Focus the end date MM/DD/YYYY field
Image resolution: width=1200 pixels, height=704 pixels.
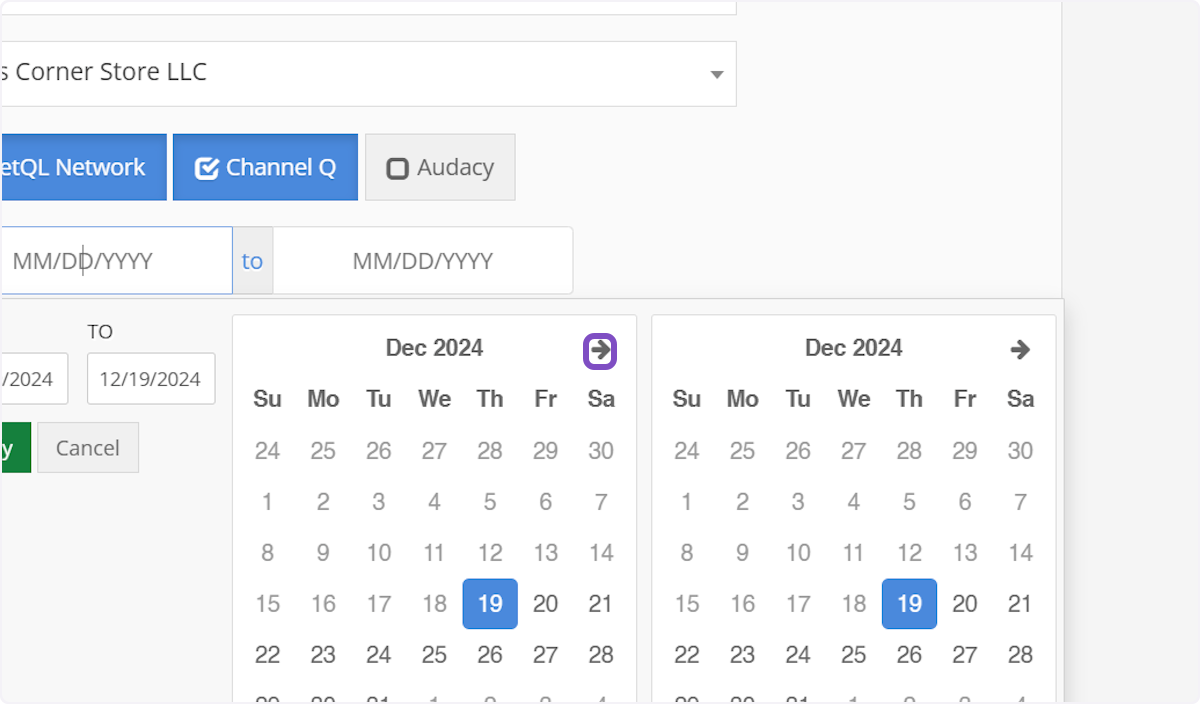pyautogui.click(x=422, y=261)
